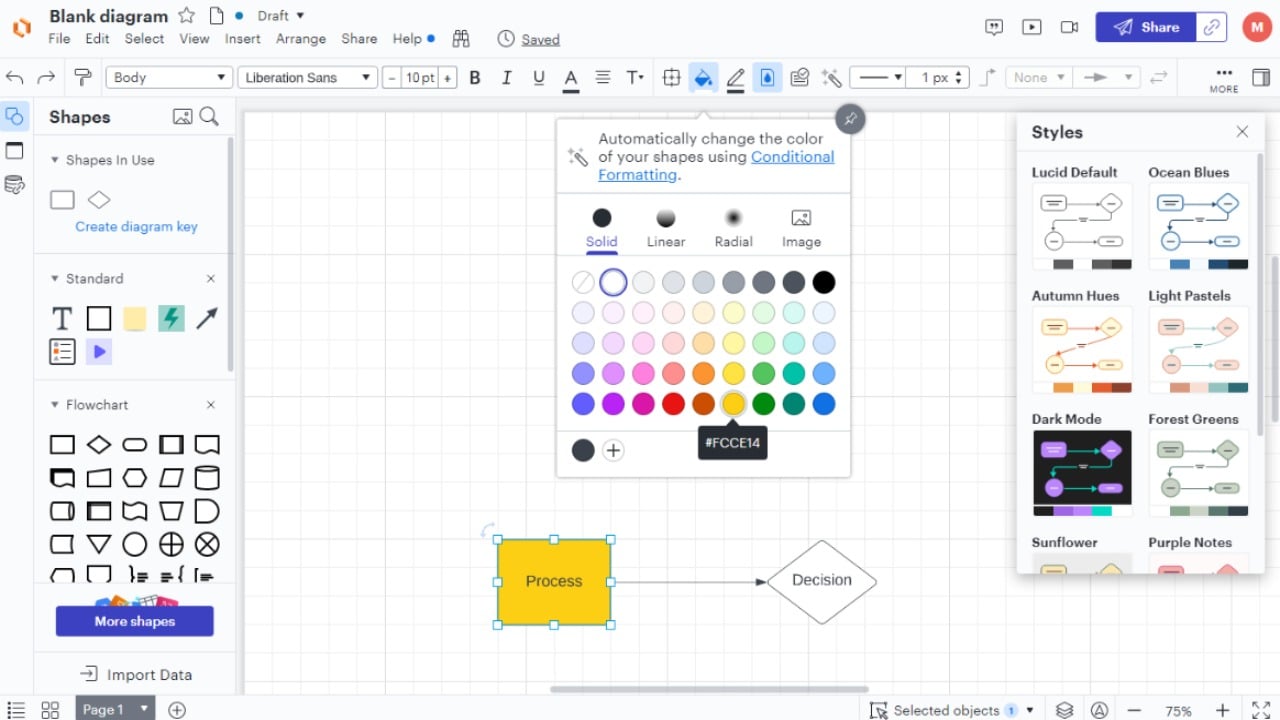Viewport: 1280px width, 720px height.
Task: Select the Decision diamond shape on canvas
Action: coord(822,582)
